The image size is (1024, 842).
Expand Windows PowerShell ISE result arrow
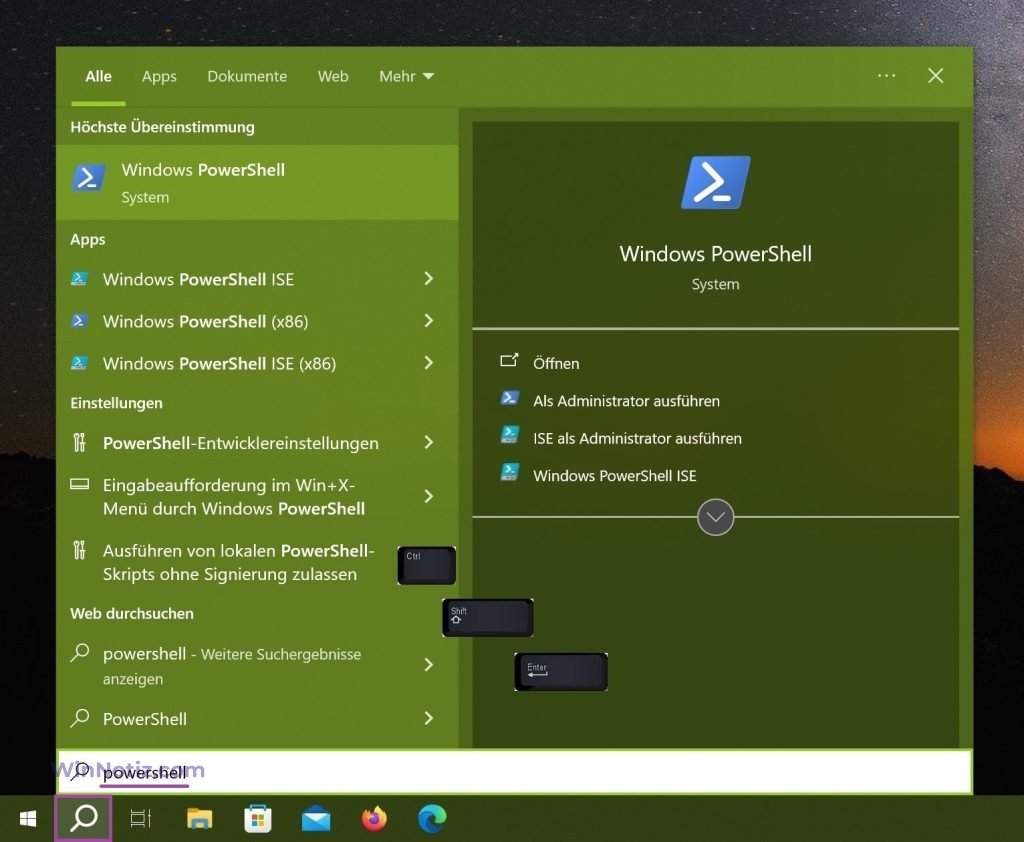point(428,279)
